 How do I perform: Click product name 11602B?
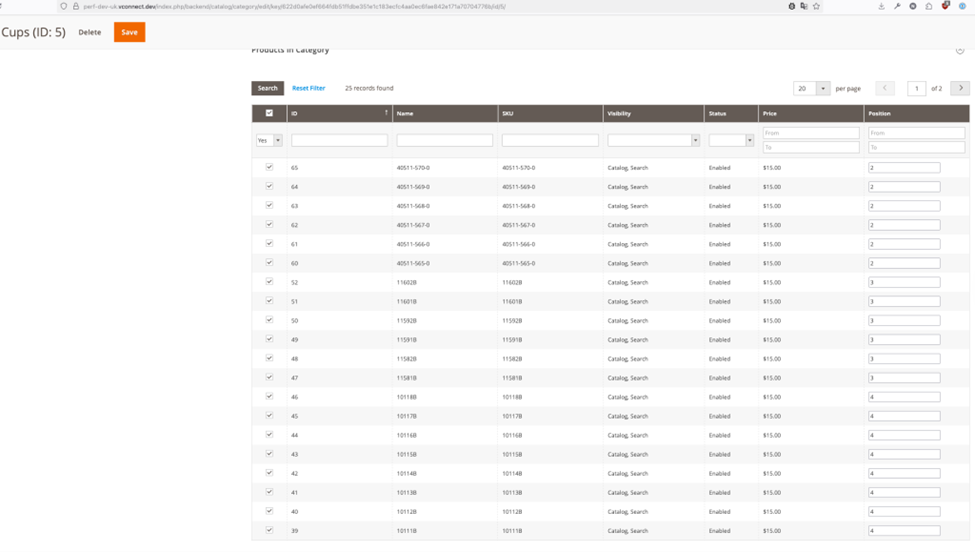(407, 282)
